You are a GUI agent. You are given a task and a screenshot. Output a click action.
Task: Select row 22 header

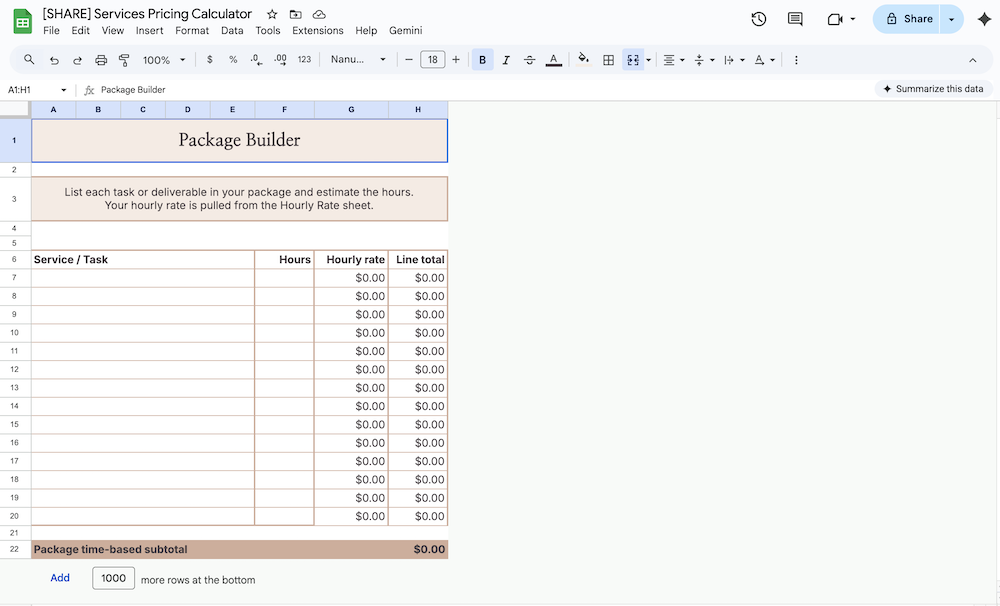15,549
